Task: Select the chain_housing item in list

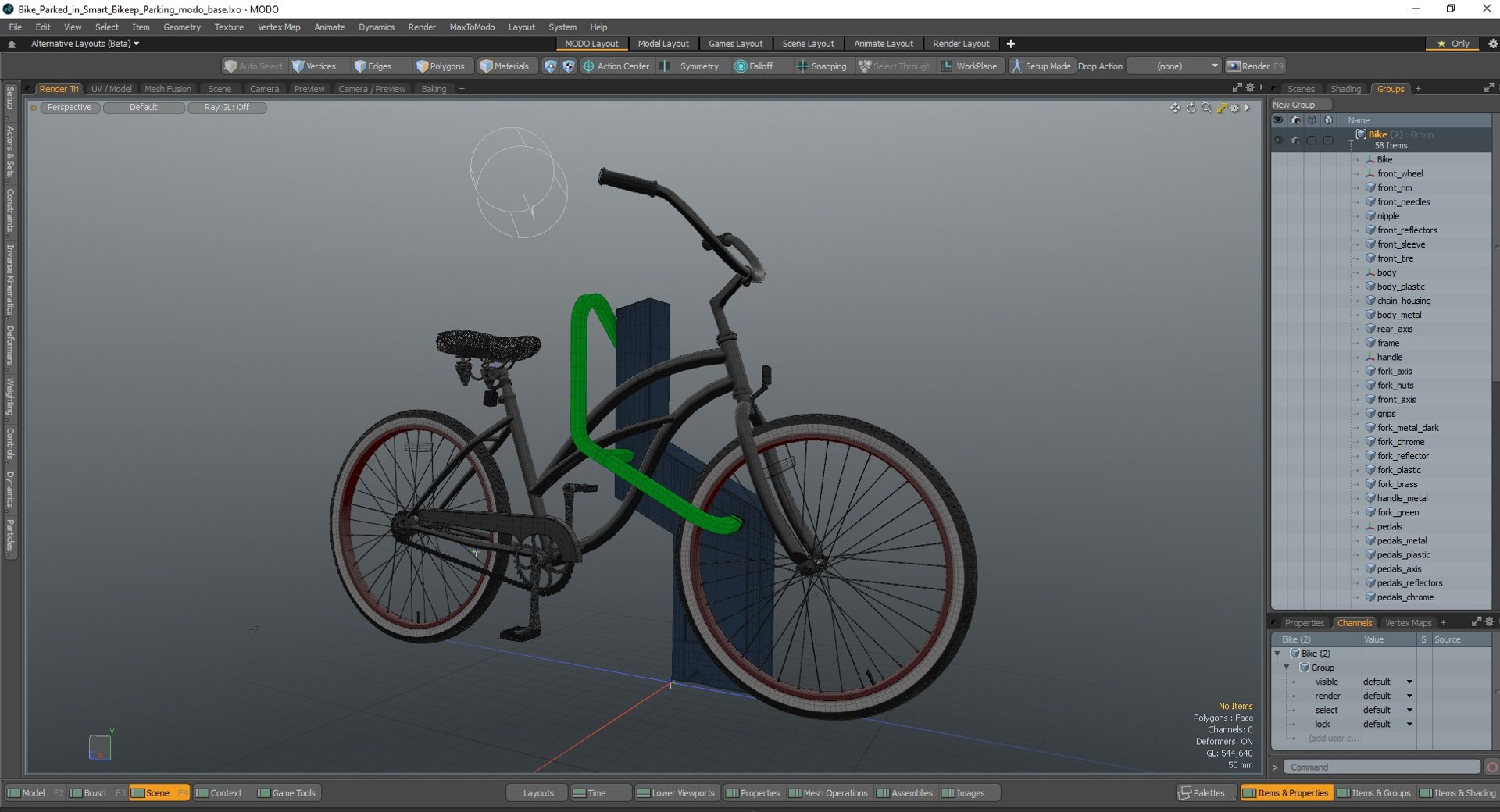Action: point(1404,301)
